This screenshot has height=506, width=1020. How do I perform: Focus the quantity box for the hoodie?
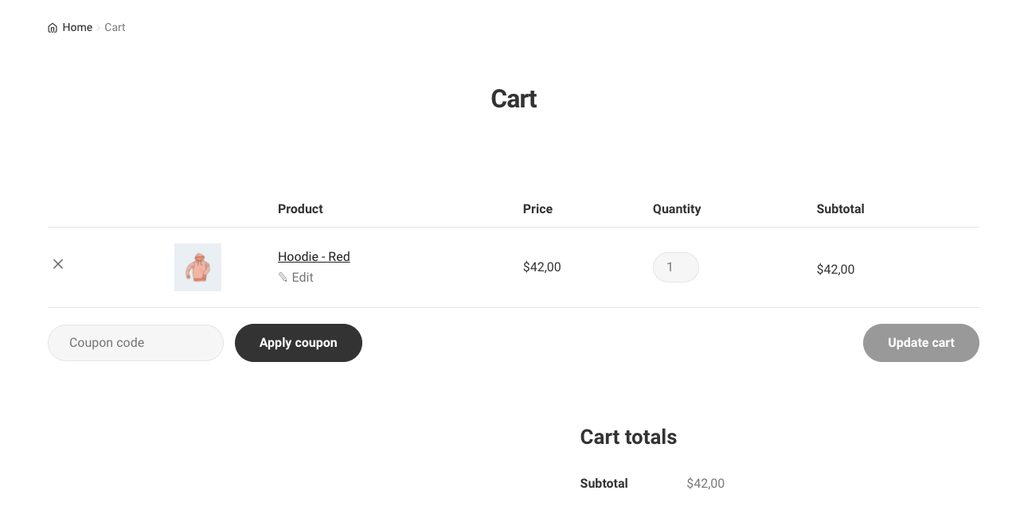click(x=675, y=267)
